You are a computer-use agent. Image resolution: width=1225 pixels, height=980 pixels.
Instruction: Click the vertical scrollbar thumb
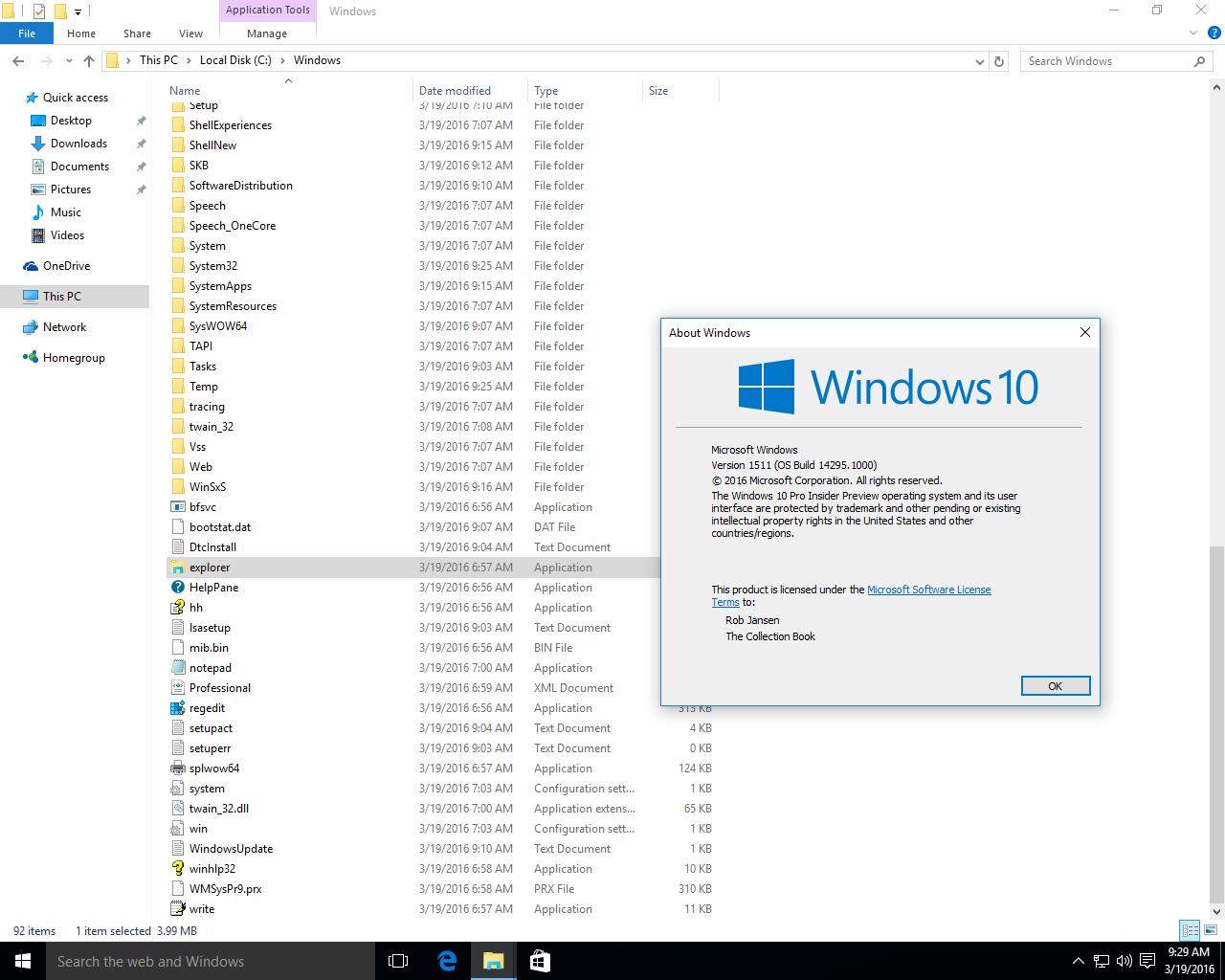click(x=1217, y=724)
